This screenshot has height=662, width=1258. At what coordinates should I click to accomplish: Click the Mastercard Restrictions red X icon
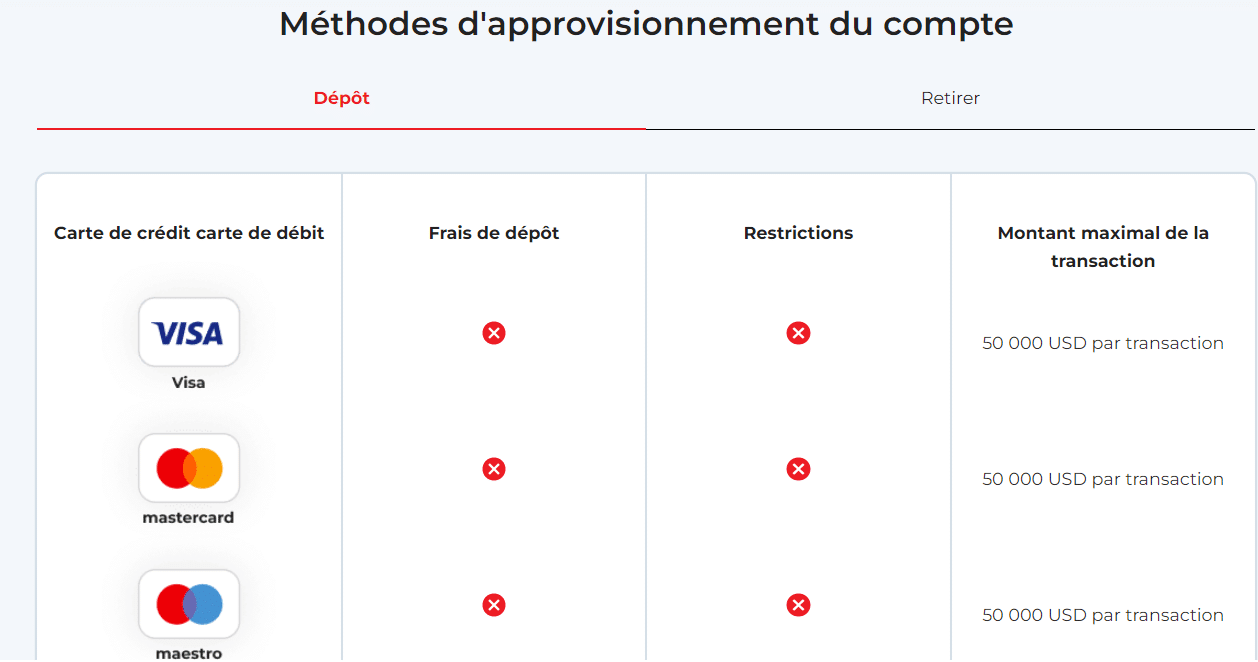coord(798,469)
